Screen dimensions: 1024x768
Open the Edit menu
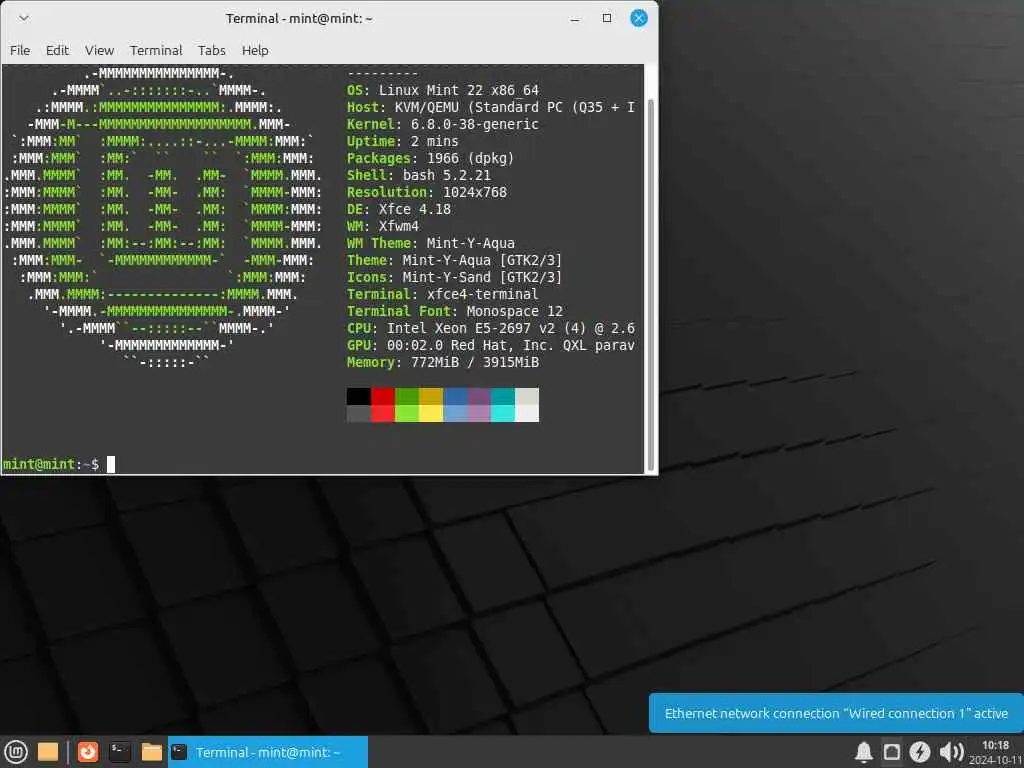pyautogui.click(x=57, y=50)
